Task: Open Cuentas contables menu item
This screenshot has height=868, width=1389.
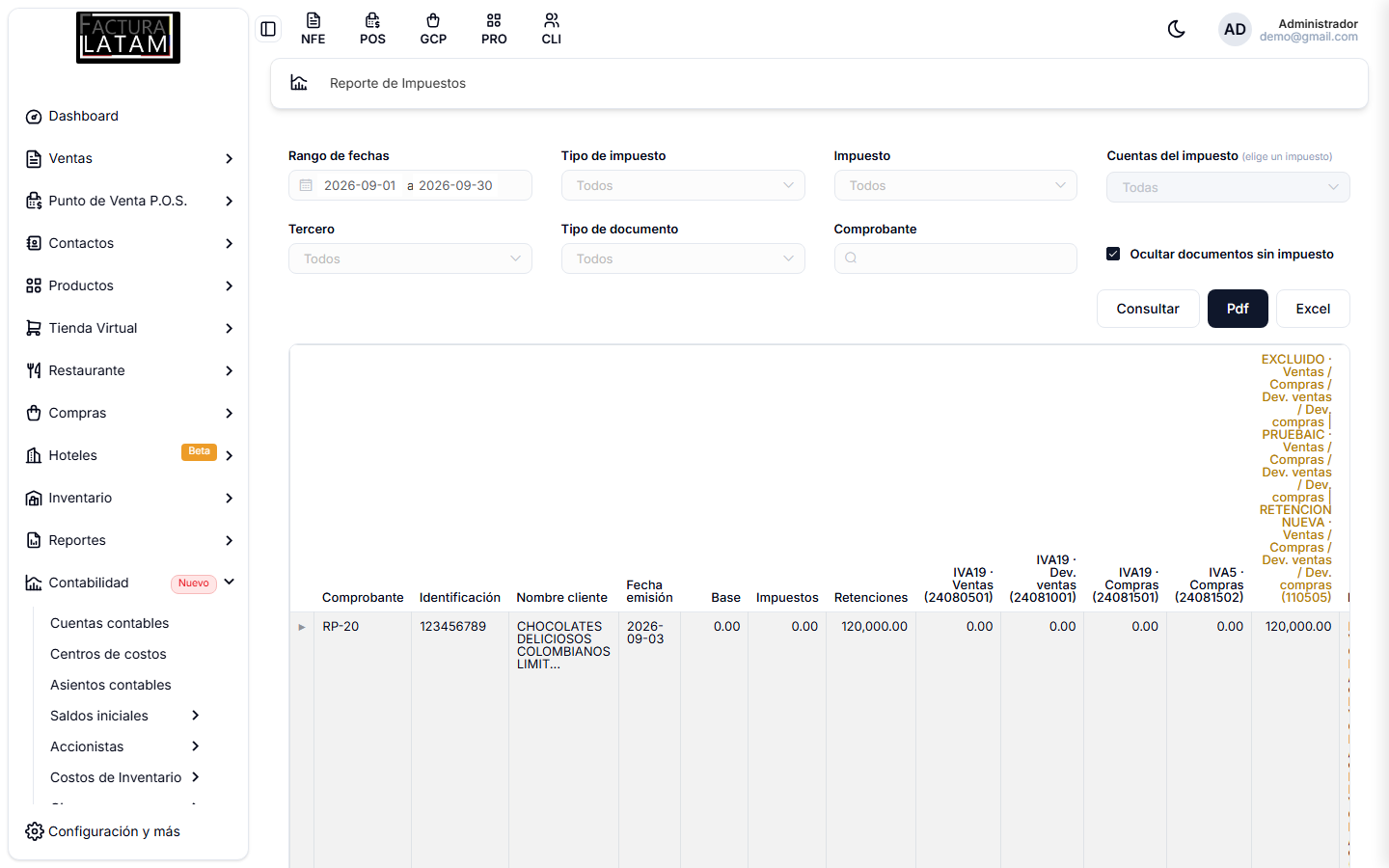Action: coord(109,623)
